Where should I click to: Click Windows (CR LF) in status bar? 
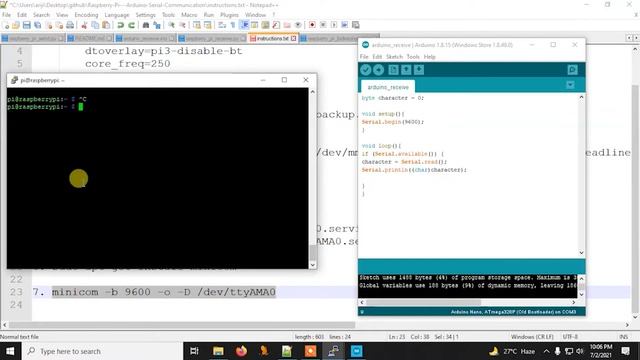tap(532, 337)
